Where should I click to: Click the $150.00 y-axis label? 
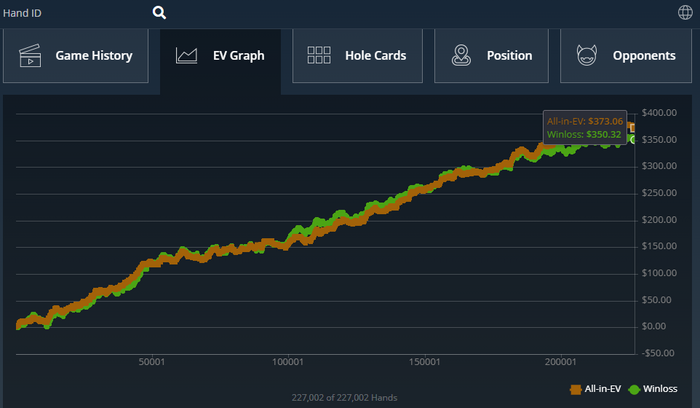[x=659, y=246]
